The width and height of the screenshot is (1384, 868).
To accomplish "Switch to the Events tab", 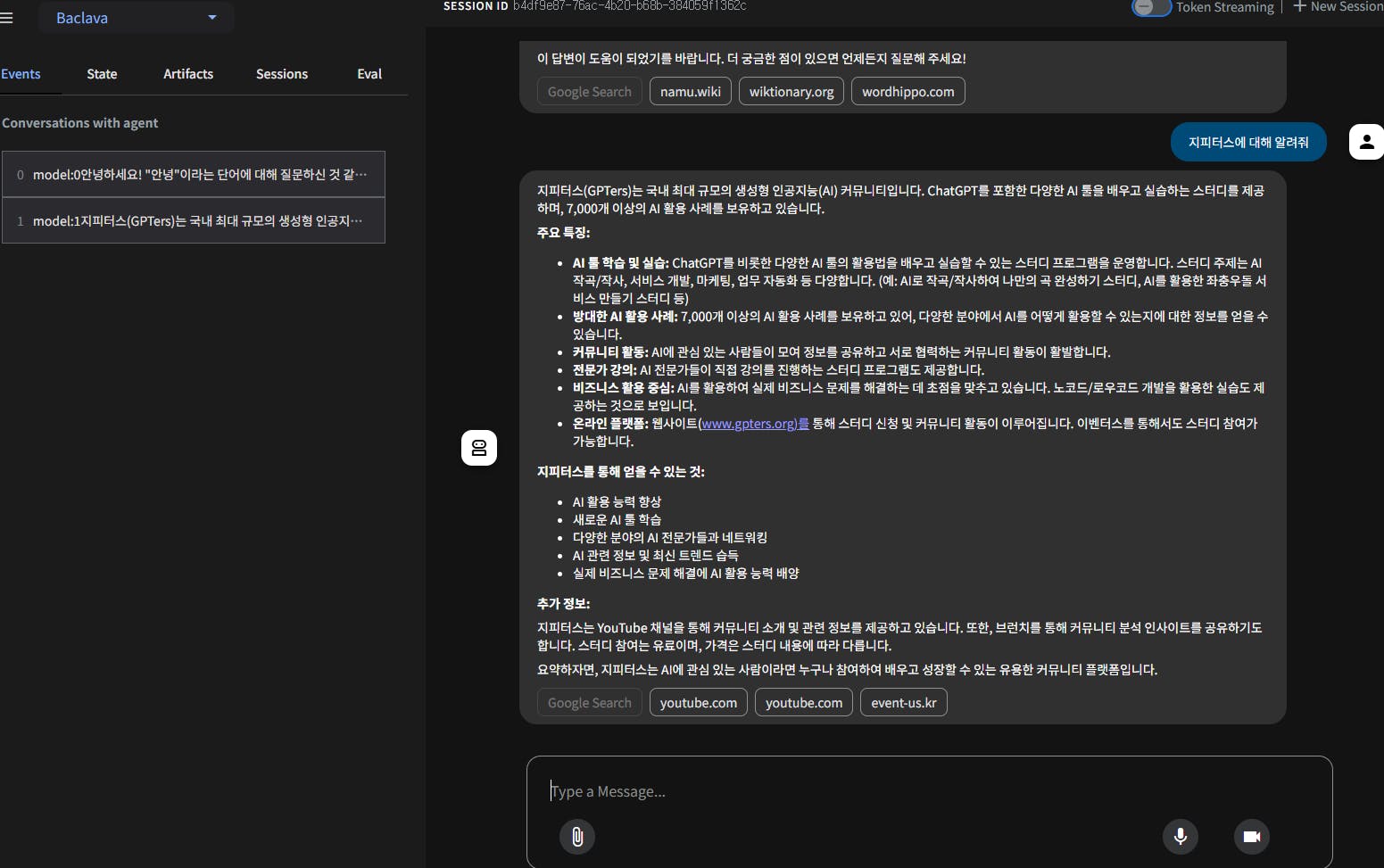I will click(21, 74).
